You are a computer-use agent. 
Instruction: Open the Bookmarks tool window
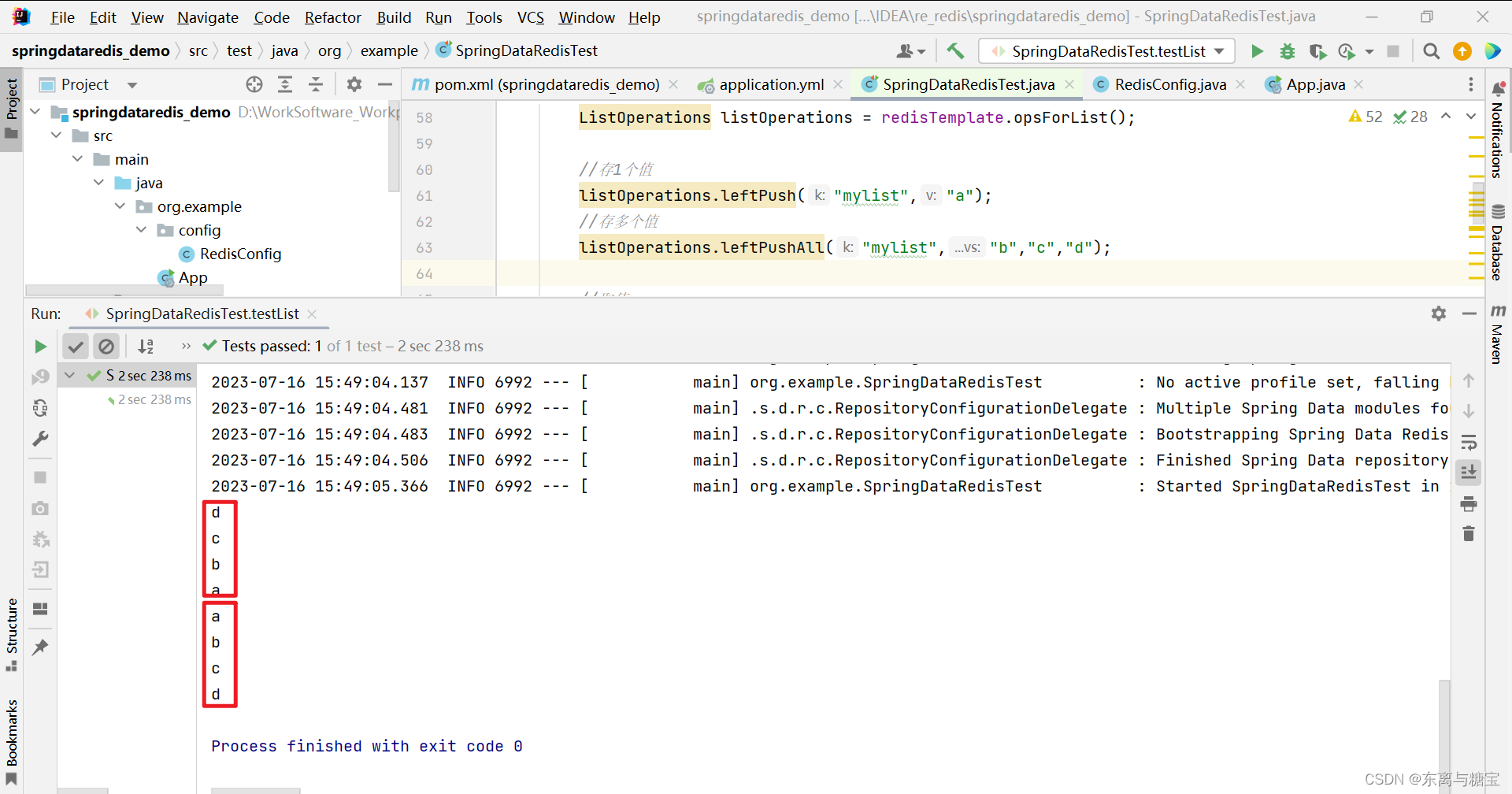click(x=12, y=742)
